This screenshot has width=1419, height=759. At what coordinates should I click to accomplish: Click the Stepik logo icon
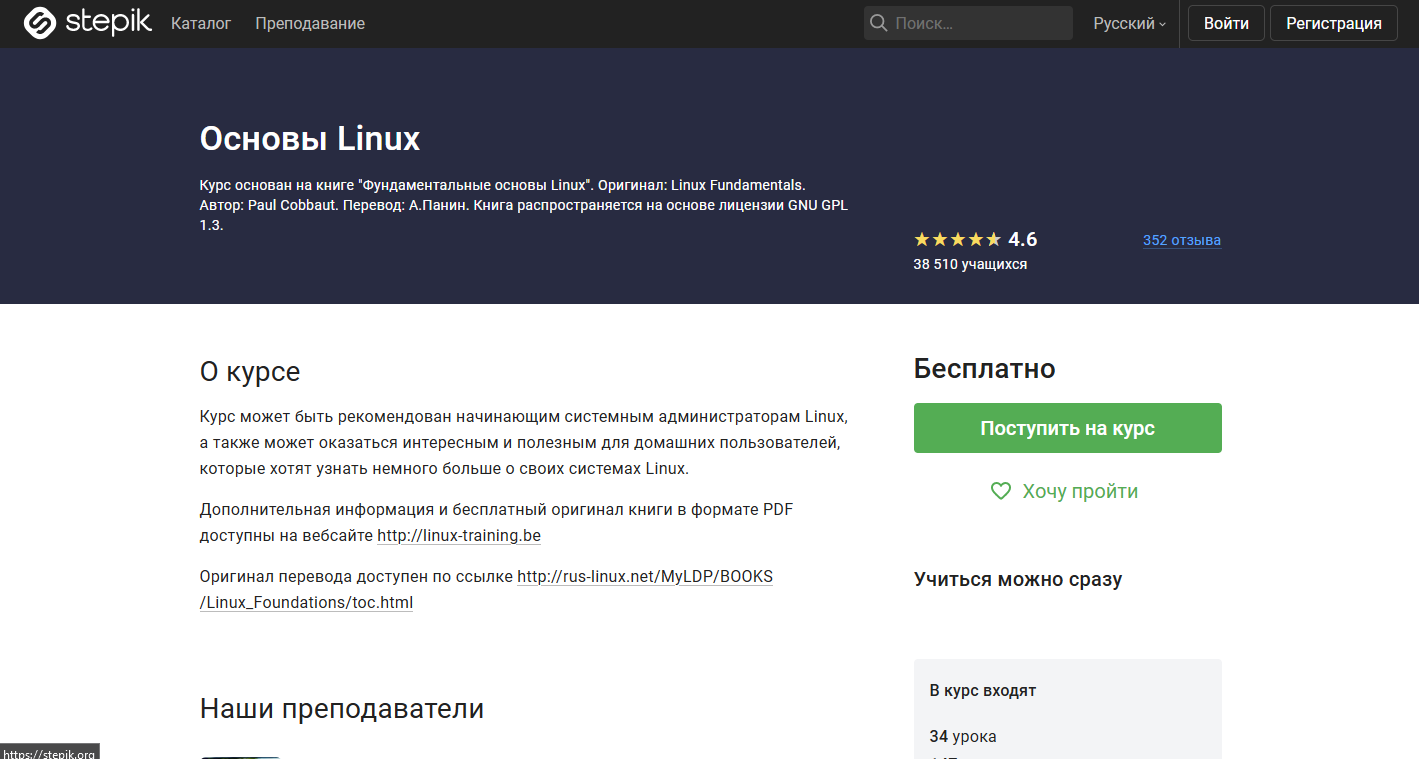(x=40, y=23)
